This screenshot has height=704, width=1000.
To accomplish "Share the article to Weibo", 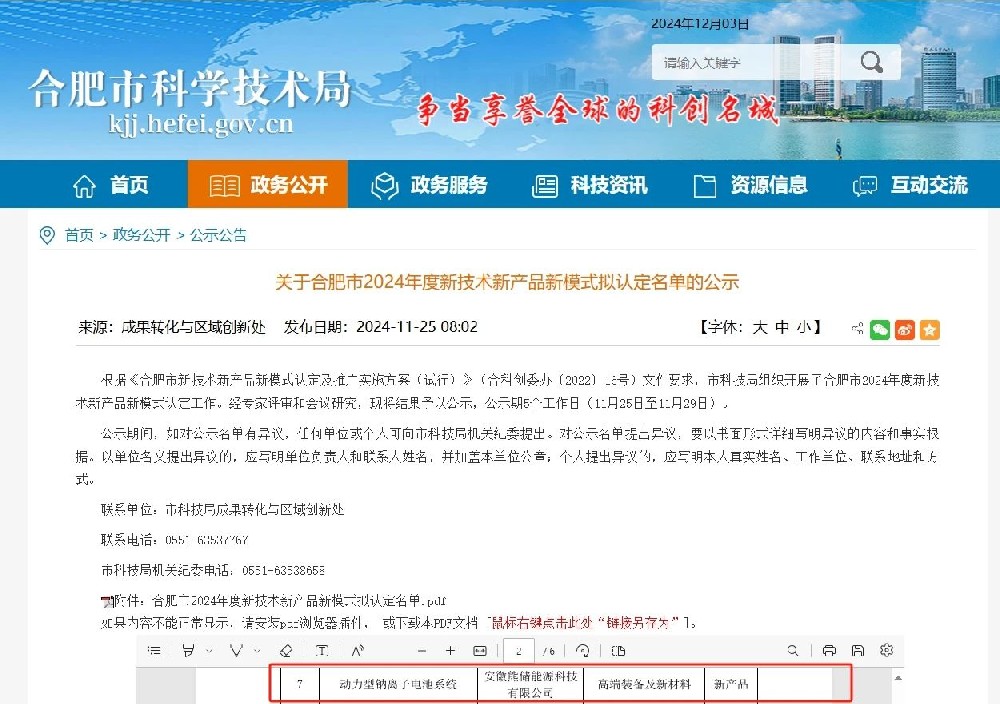I will [905, 329].
